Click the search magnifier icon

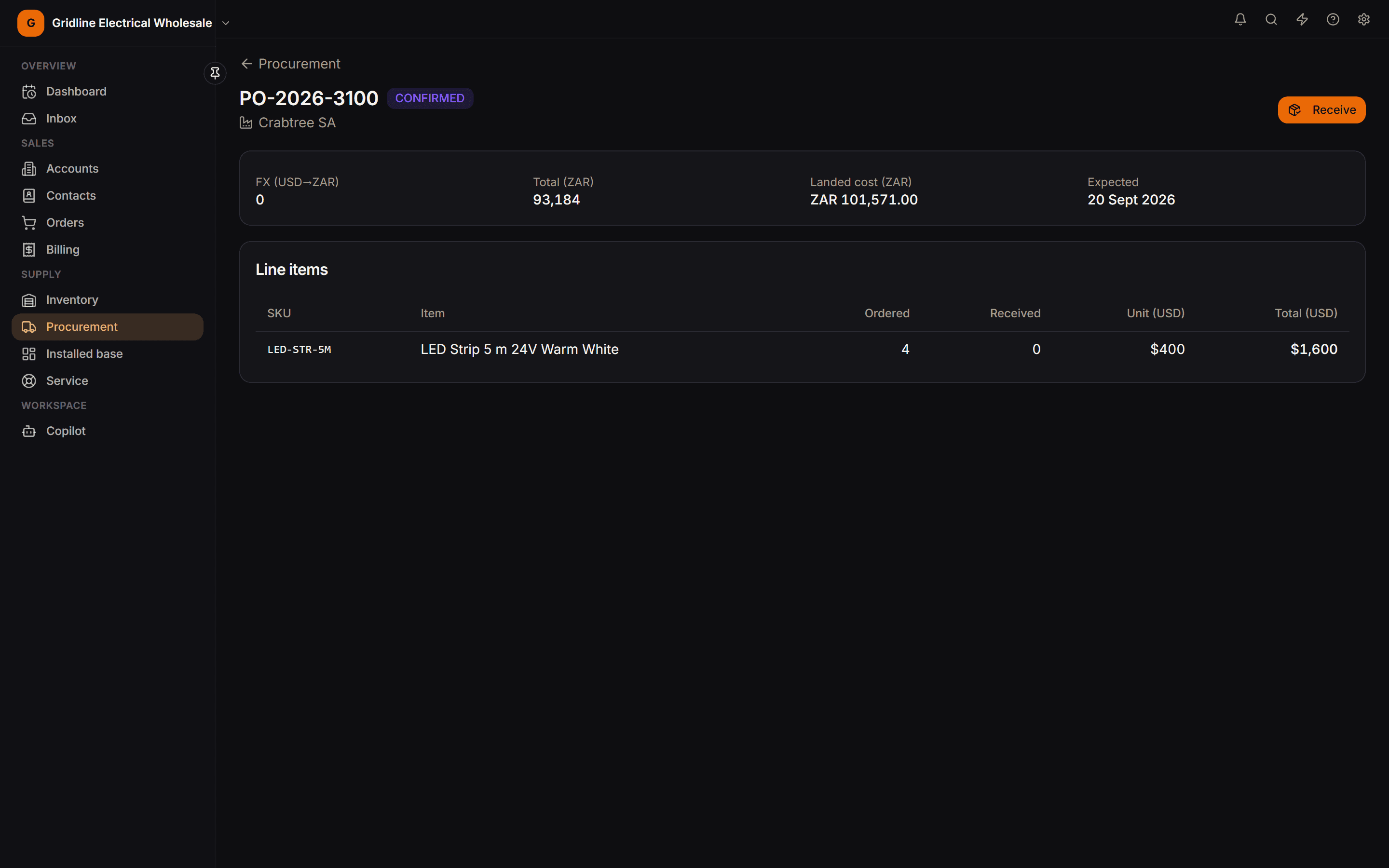point(1271,19)
